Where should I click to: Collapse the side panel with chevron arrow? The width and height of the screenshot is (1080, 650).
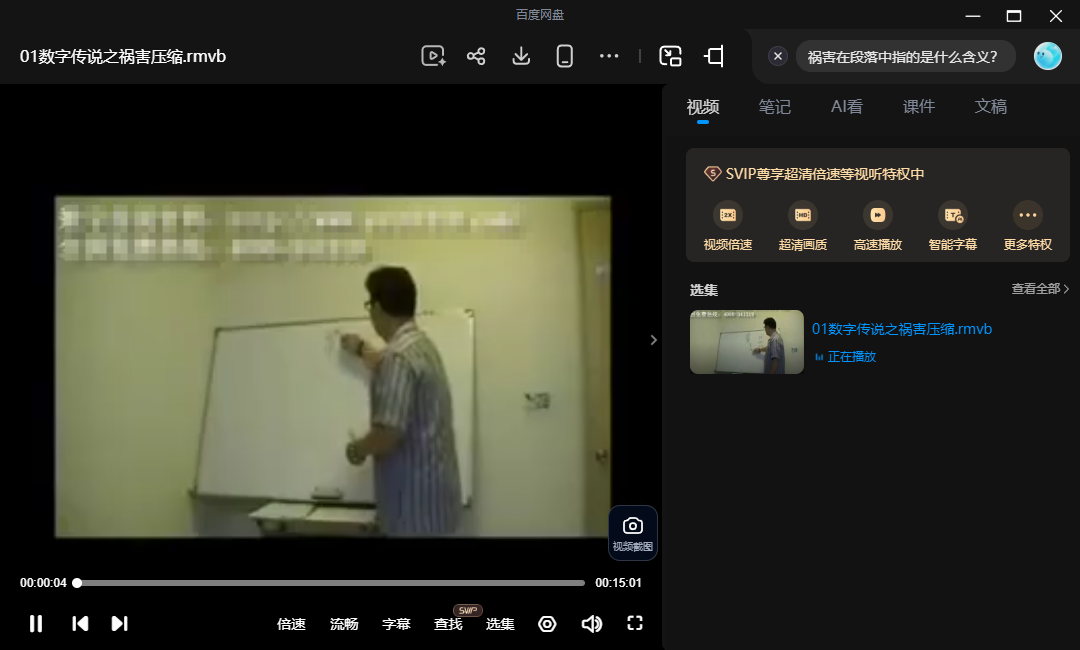point(654,339)
